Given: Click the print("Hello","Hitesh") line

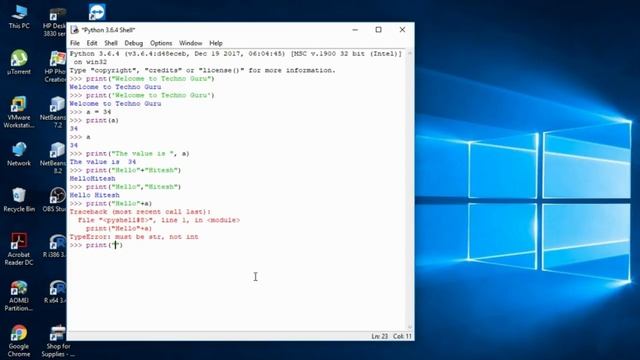Looking at the screenshot, I should pyautogui.click(x=125, y=187).
